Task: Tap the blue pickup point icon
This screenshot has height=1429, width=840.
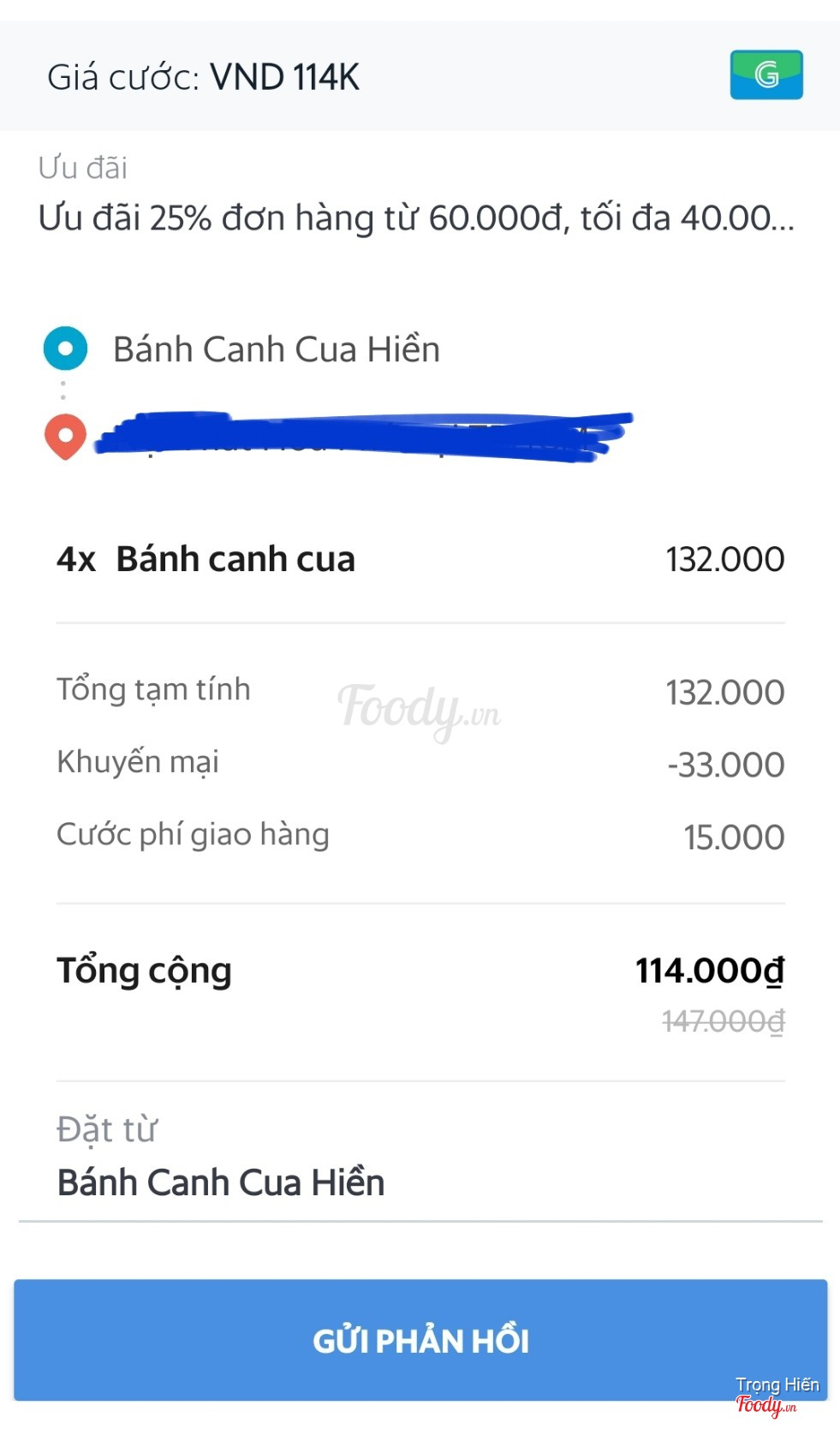Action: point(65,348)
